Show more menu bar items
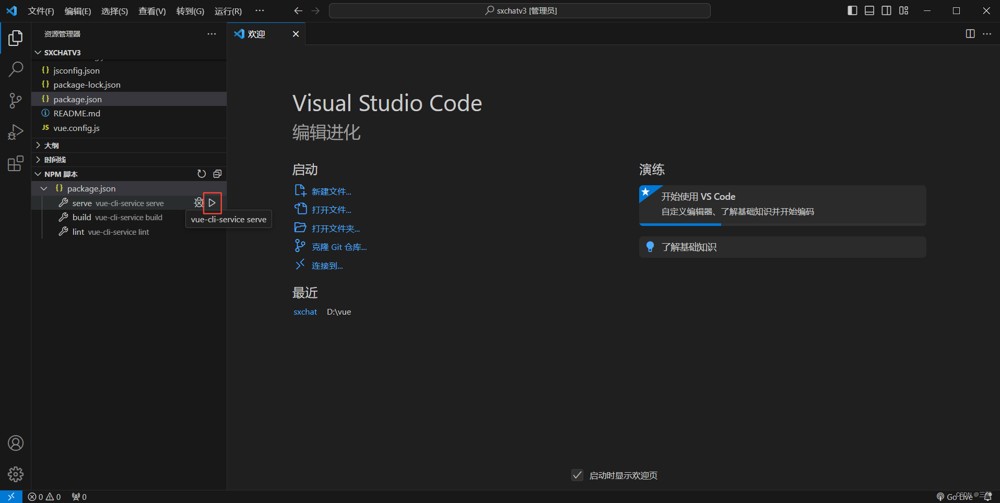Viewport: 1000px width, 503px height. [260, 11]
